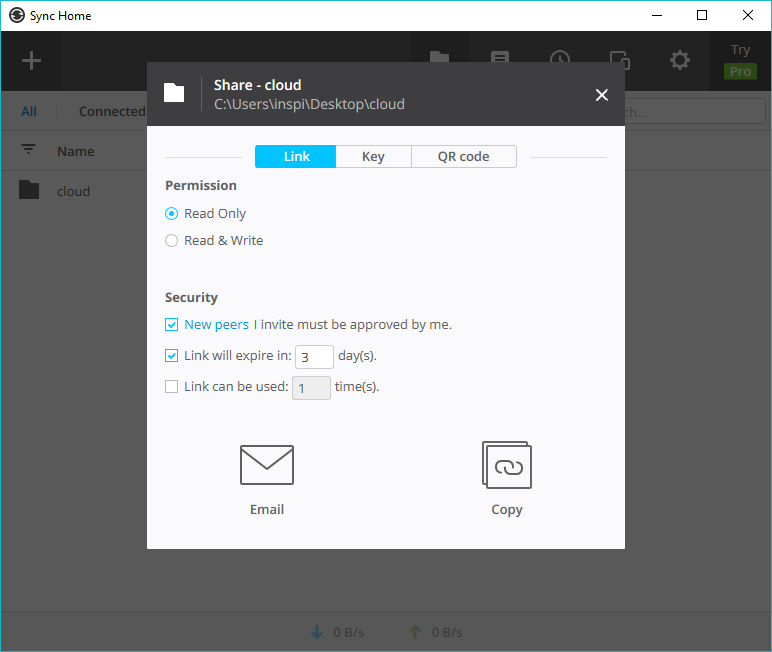Switch to the Key tab

tap(373, 157)
